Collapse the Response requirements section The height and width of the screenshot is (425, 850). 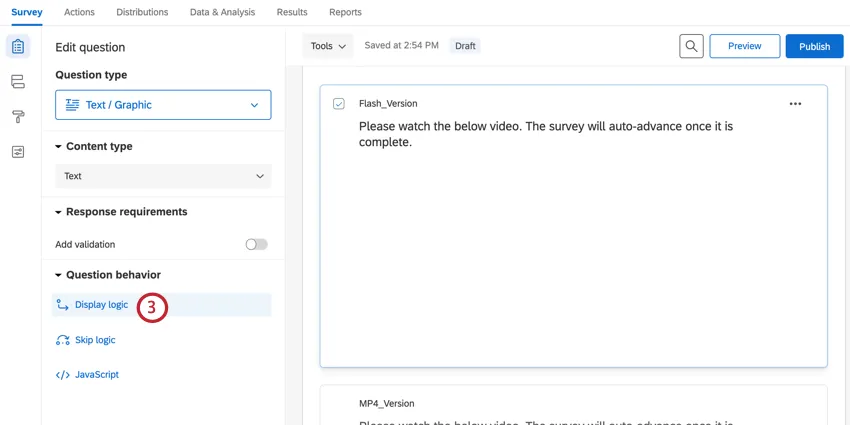click(59, 212)
